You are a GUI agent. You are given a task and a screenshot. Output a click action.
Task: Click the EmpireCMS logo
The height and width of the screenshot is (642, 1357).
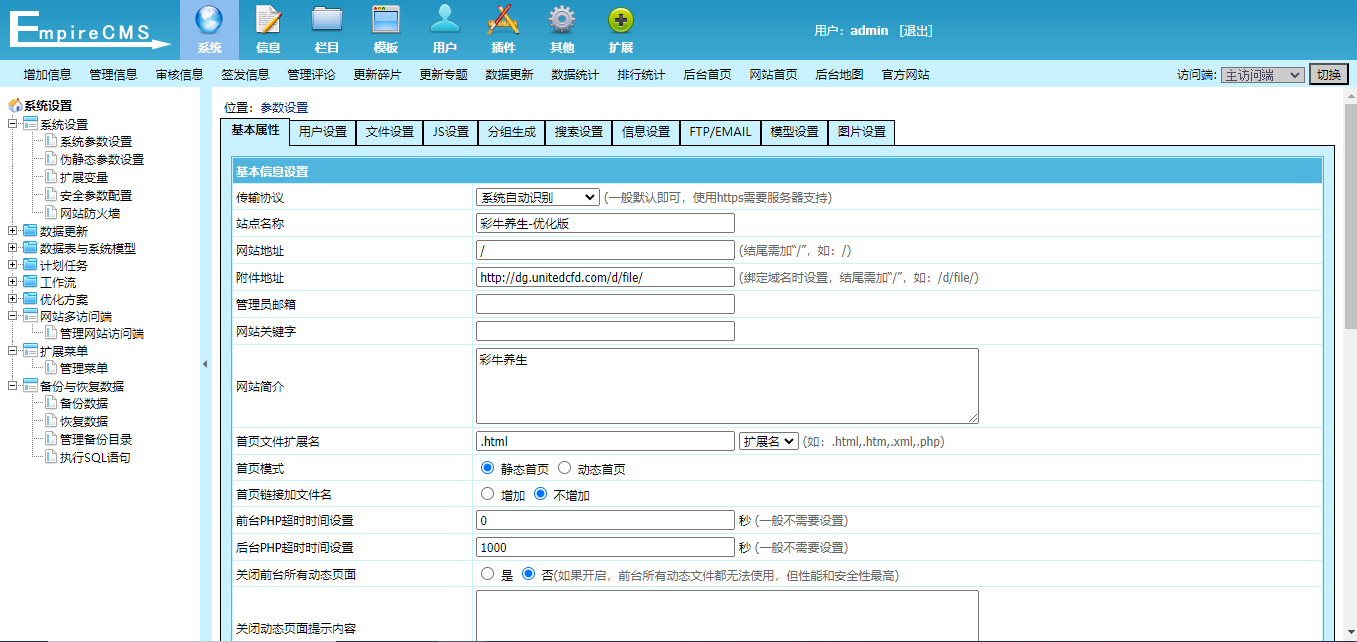pos(90,29)
